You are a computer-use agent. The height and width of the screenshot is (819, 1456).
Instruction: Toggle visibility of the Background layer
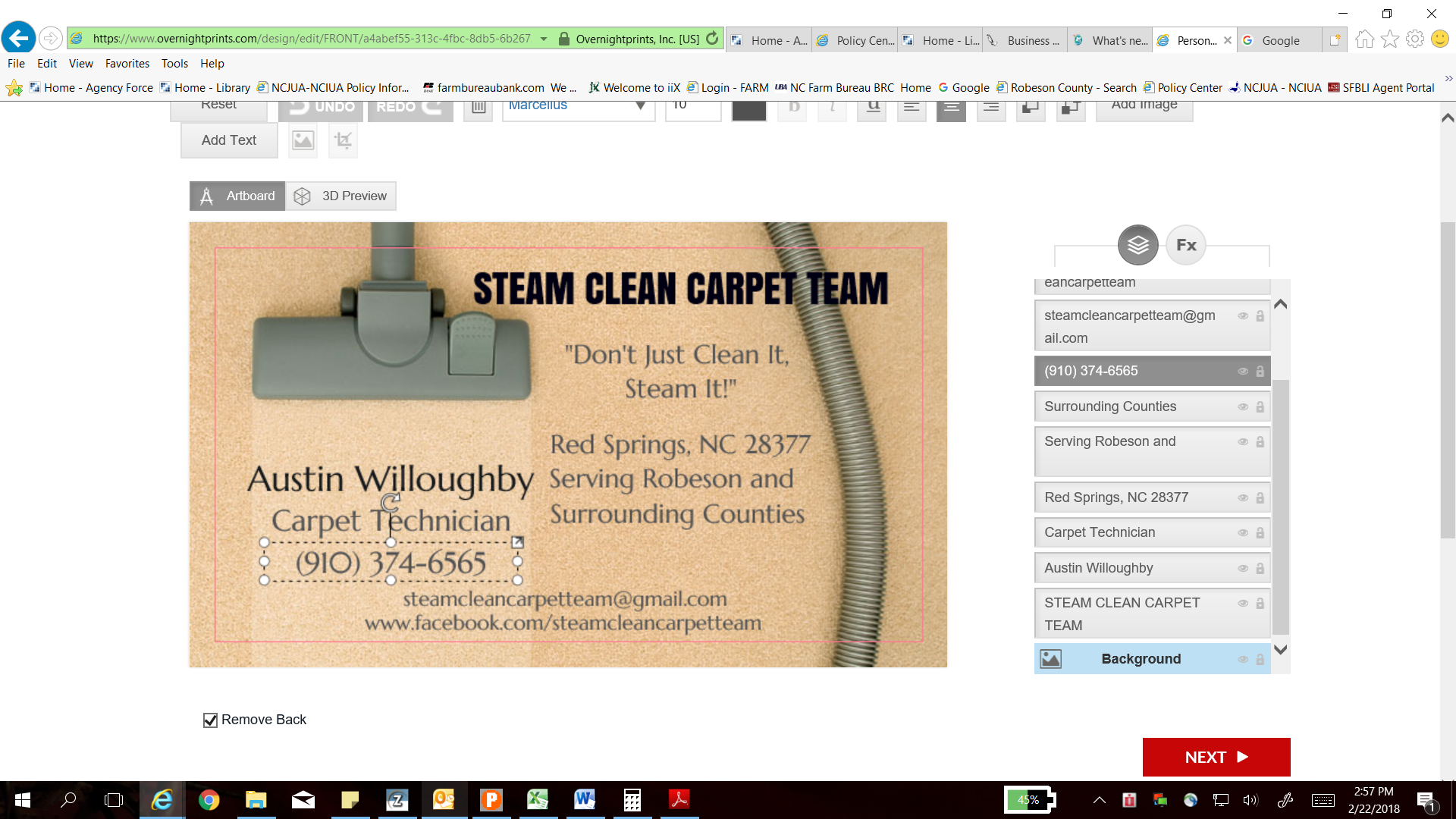click(x=1242, y=658)
